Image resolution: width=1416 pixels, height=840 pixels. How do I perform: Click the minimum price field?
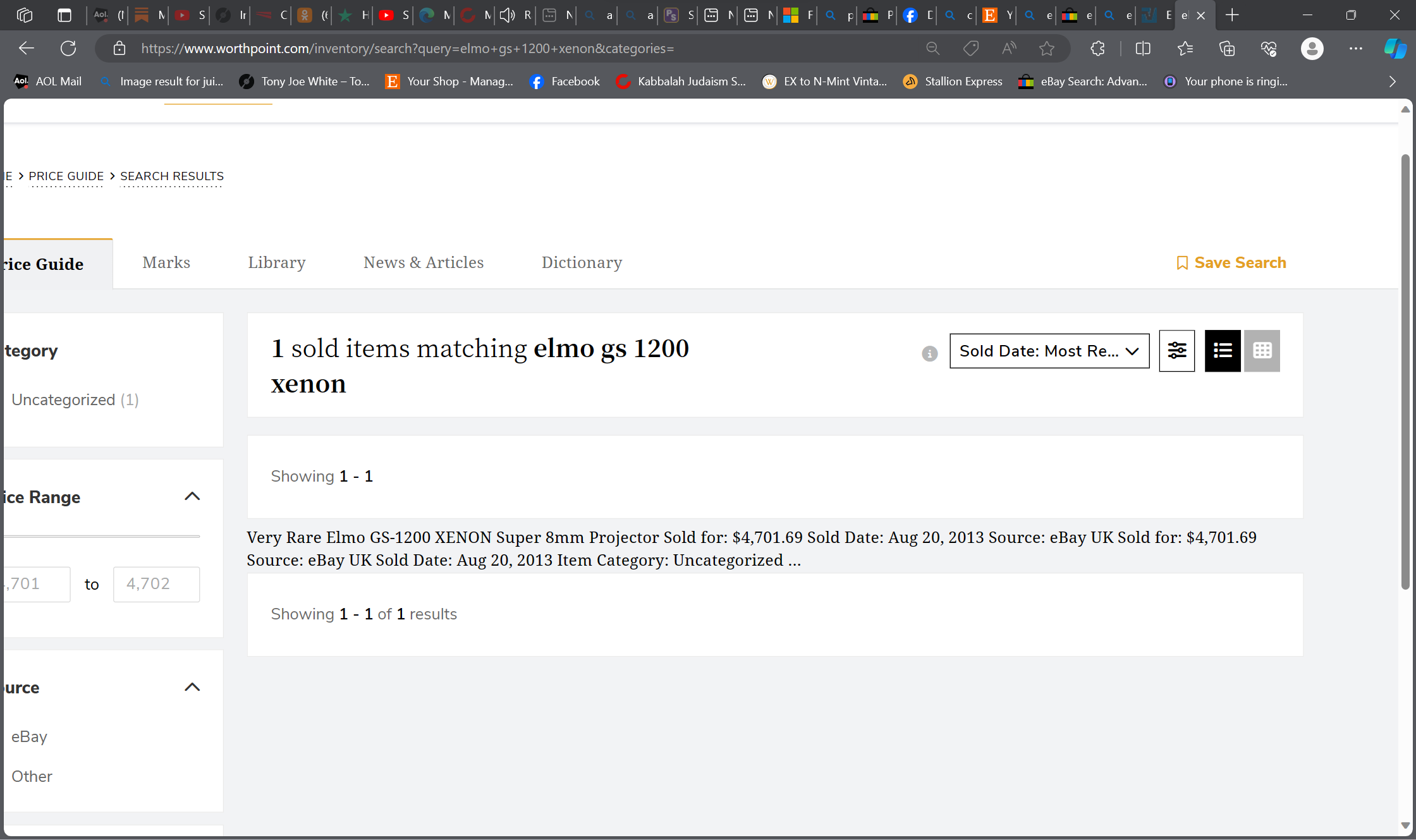coord(37,584)
